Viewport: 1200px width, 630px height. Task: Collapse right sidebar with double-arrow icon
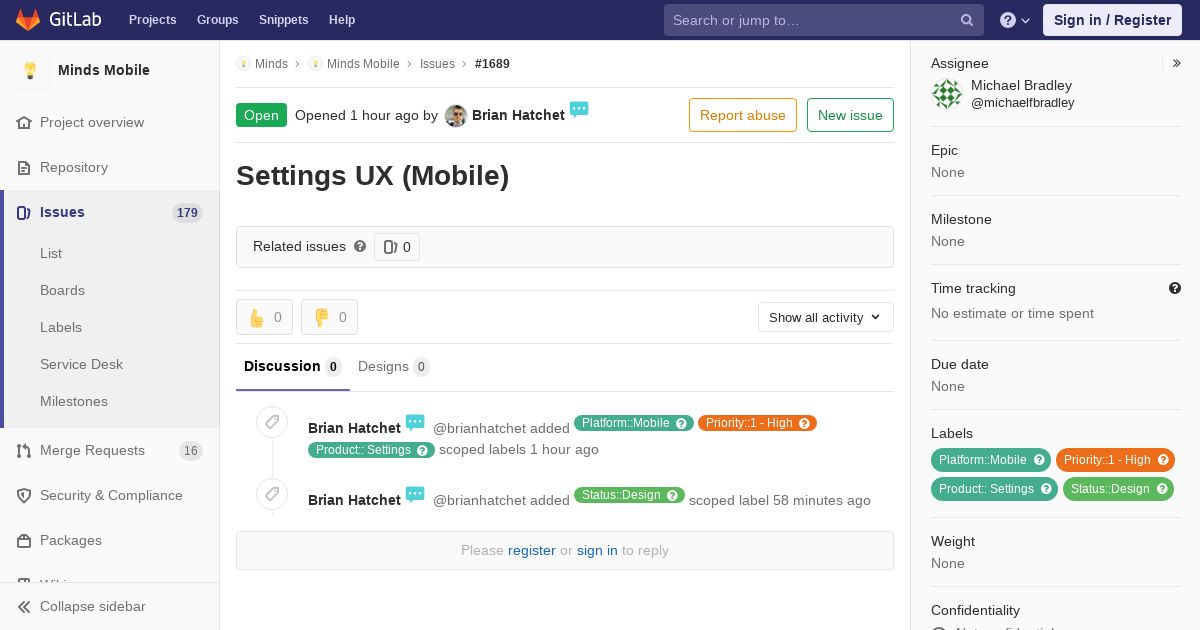pos(1177,63)
